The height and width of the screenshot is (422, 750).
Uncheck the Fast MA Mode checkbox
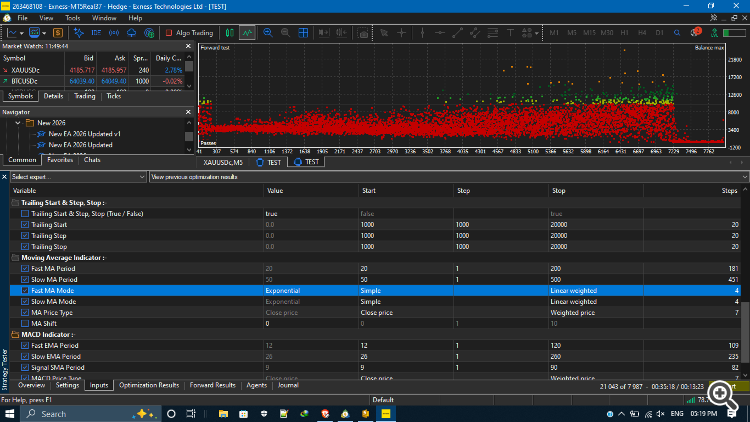[25, 291]
